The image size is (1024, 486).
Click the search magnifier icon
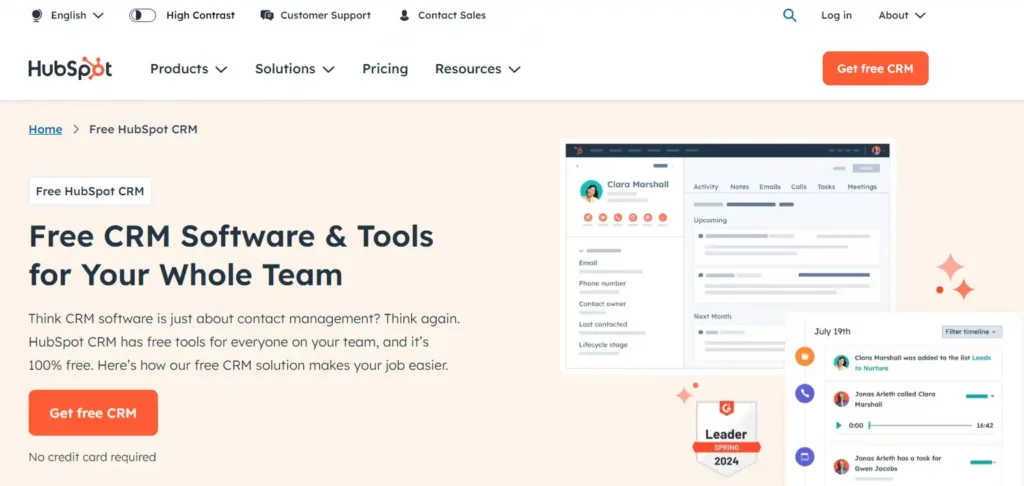click(790, 15)
